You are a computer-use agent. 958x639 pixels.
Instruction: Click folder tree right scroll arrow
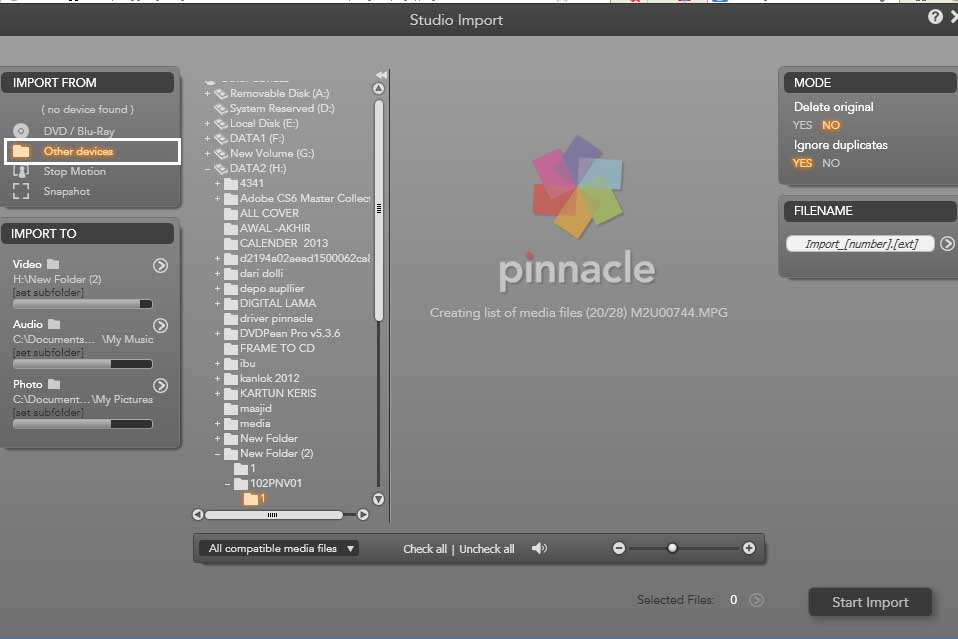click(x=363, y=514)
